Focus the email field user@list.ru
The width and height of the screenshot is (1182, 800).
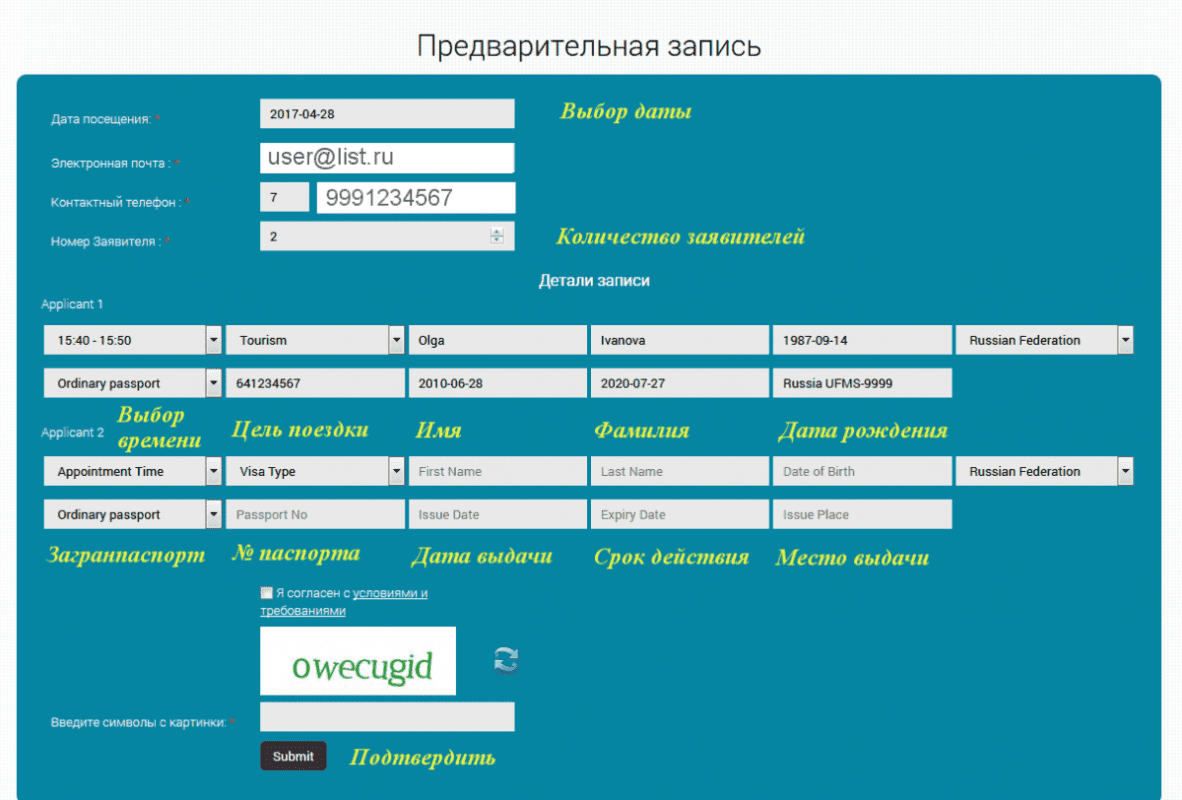[x=386, y=158]
